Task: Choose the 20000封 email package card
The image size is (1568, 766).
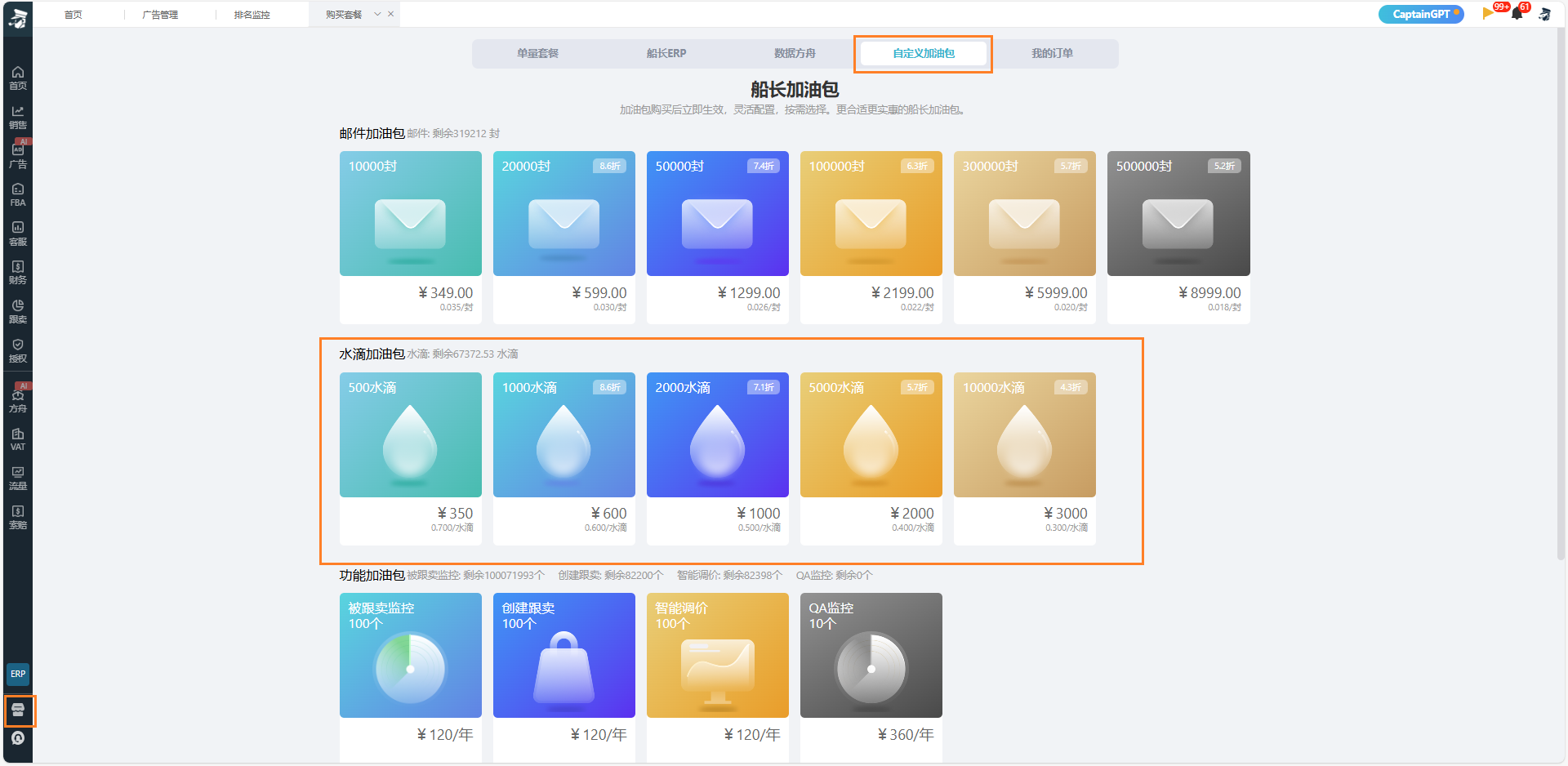Action: point(564,237)
